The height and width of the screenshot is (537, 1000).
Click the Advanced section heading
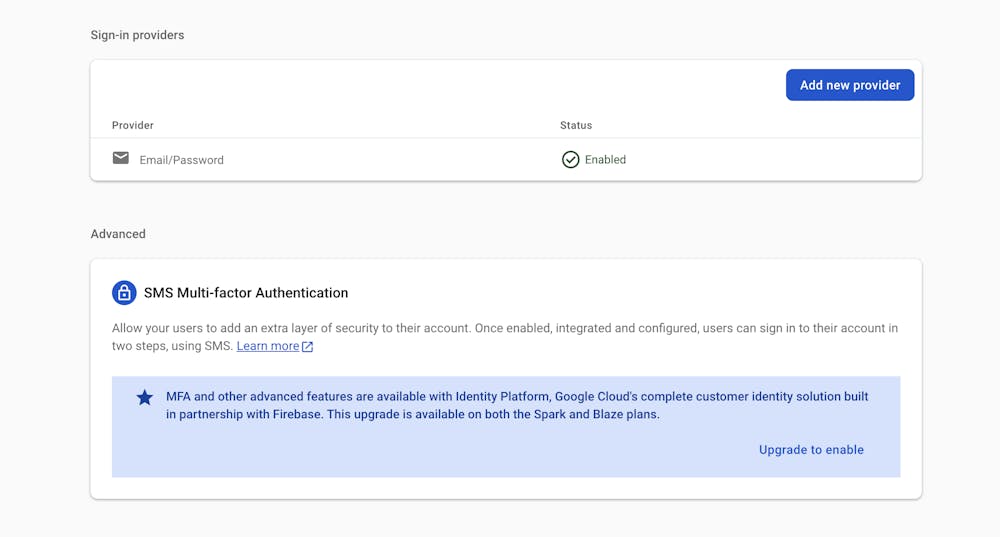(x=118, y=234)
